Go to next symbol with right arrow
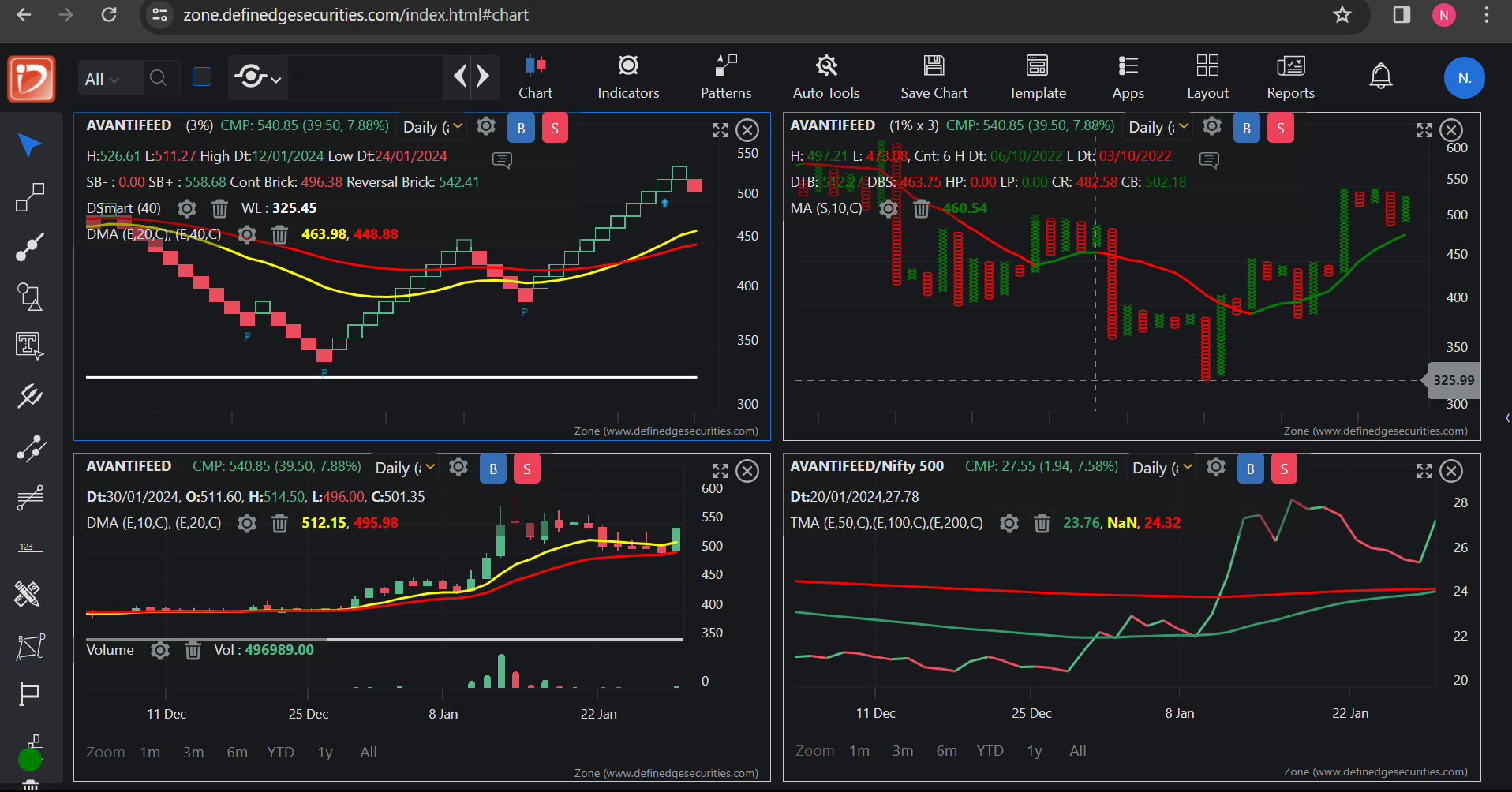This screenshot has height=792, width=1512. coord(483,77)
